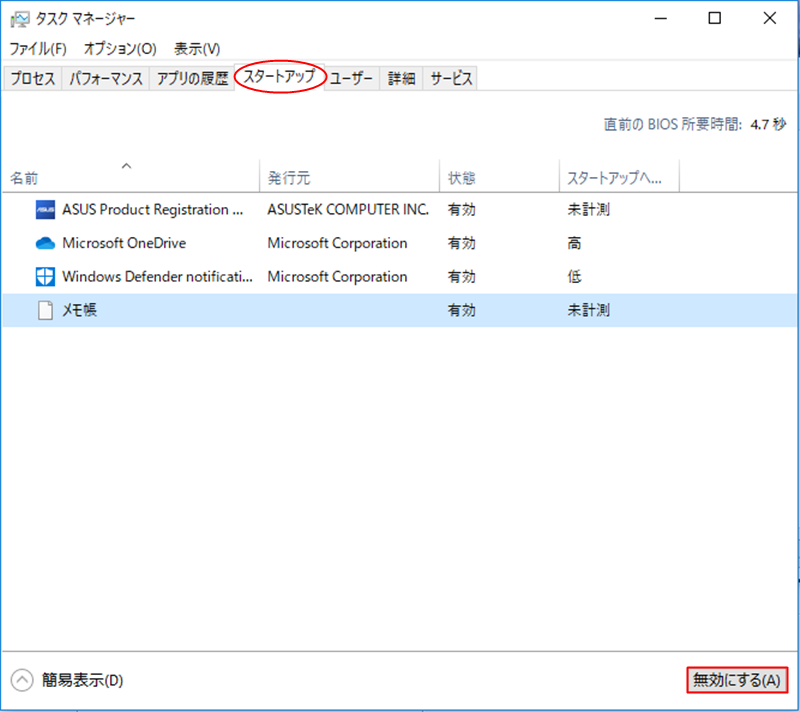Switch to the プロセス tab
This screenshot has width=800, height=712.
[33, 79]
